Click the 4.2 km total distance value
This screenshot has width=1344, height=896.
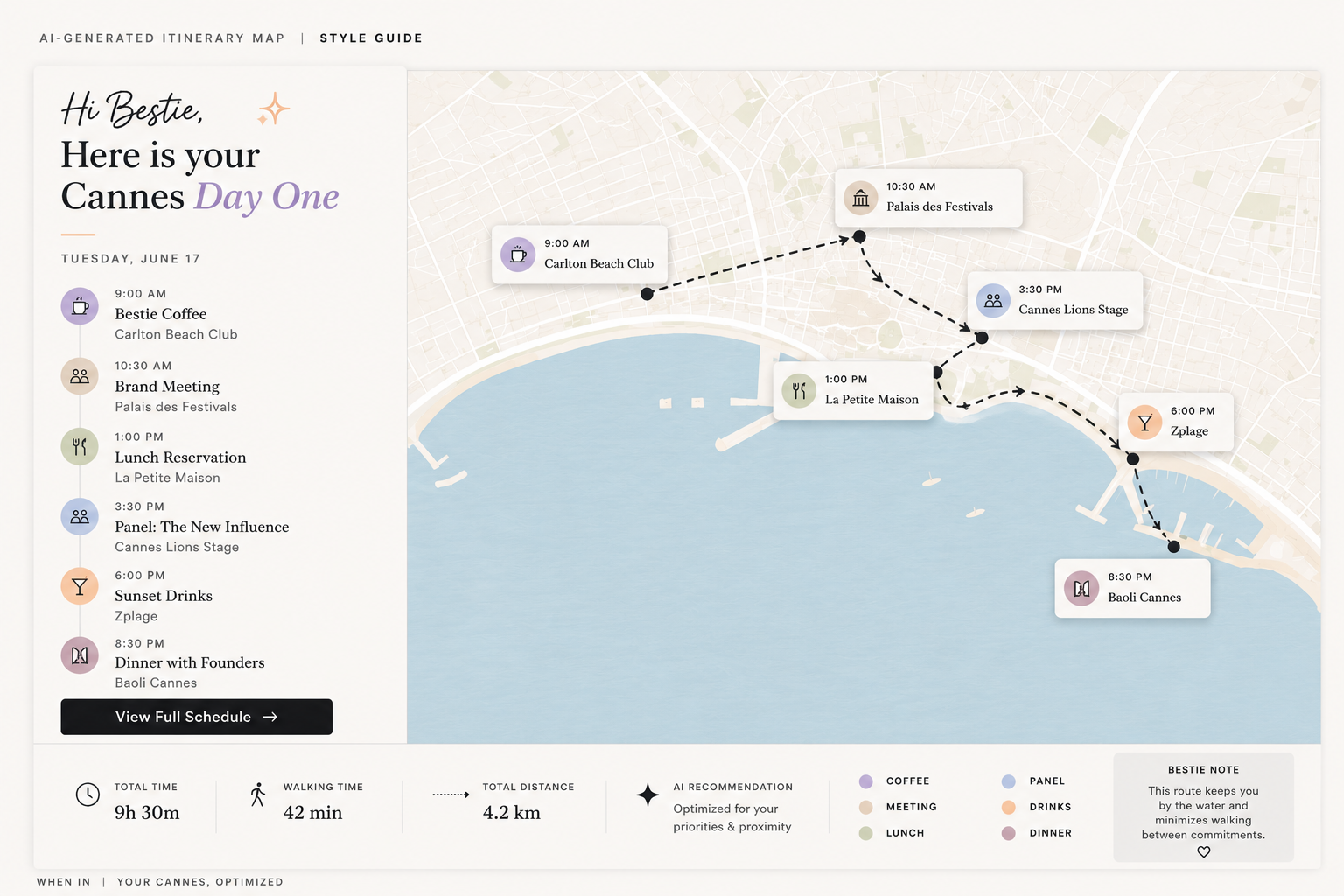(x=512, y=813)
